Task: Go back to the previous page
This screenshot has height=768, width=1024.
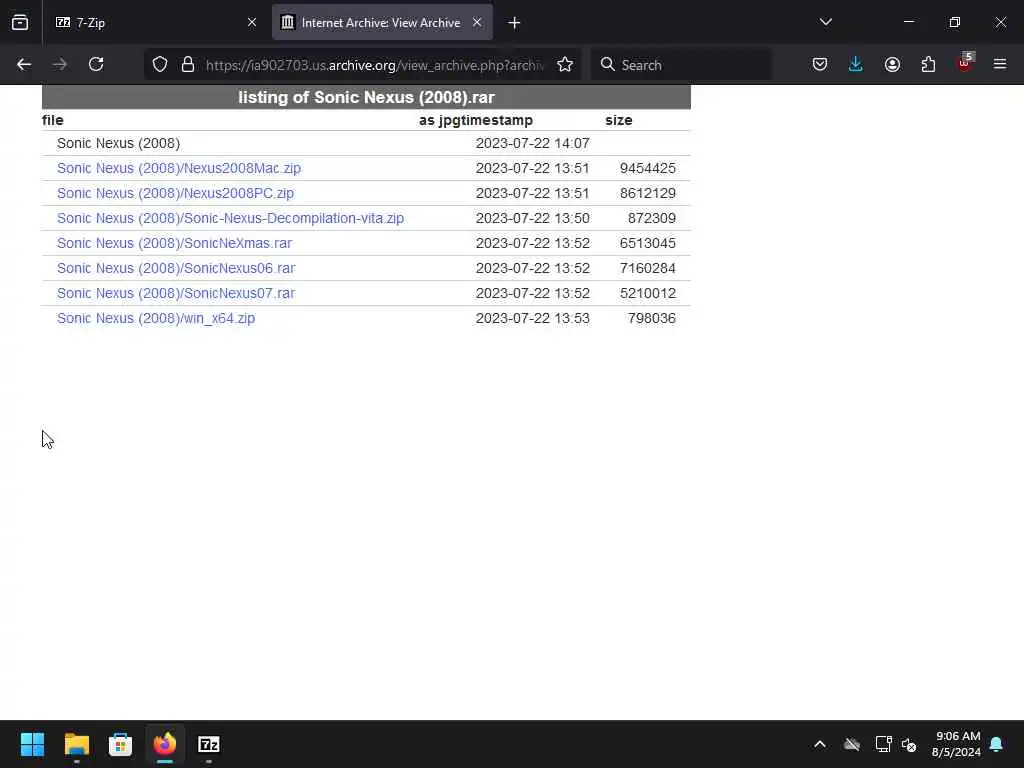Action: (x=24, y=65)
